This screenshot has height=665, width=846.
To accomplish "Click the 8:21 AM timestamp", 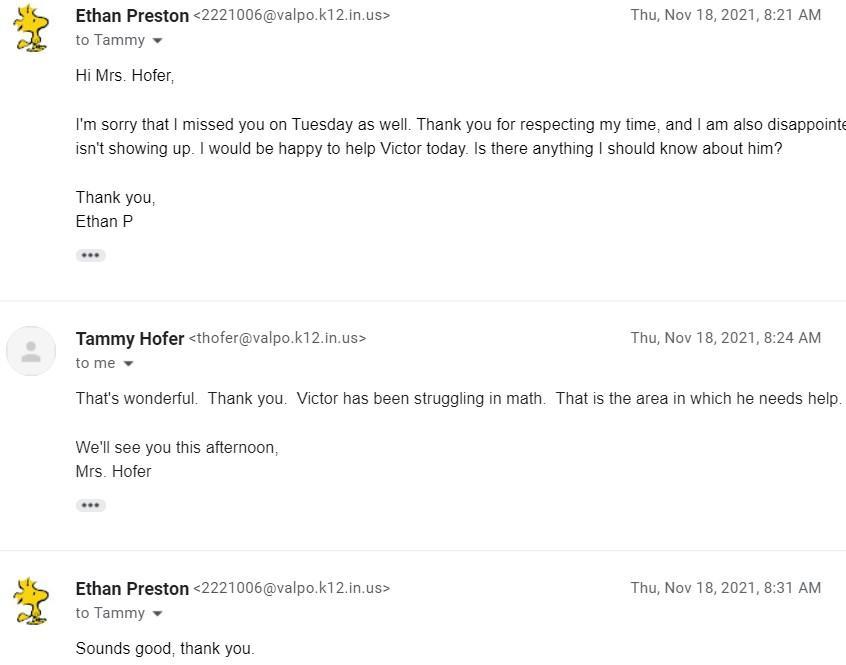I will [x=725, y=15].
